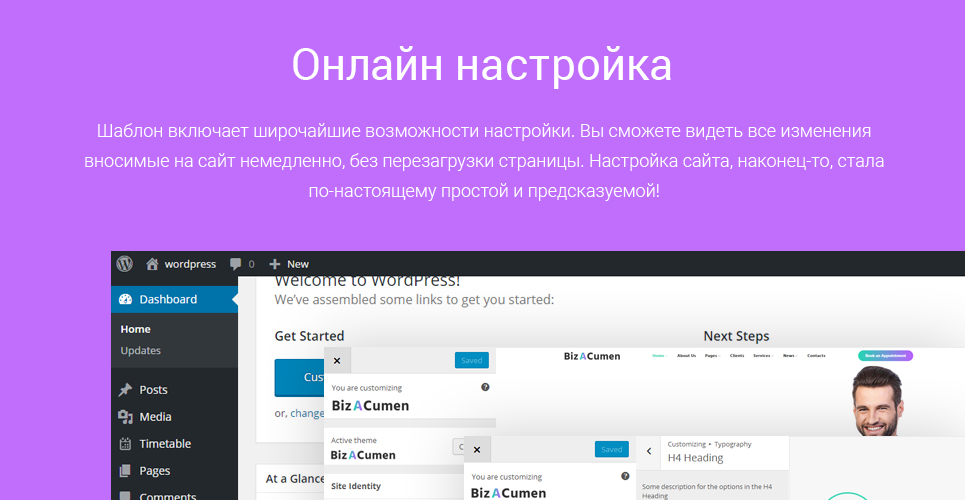
Task: Click the 'wordpress' site name in admin bar
Action: 190,264
